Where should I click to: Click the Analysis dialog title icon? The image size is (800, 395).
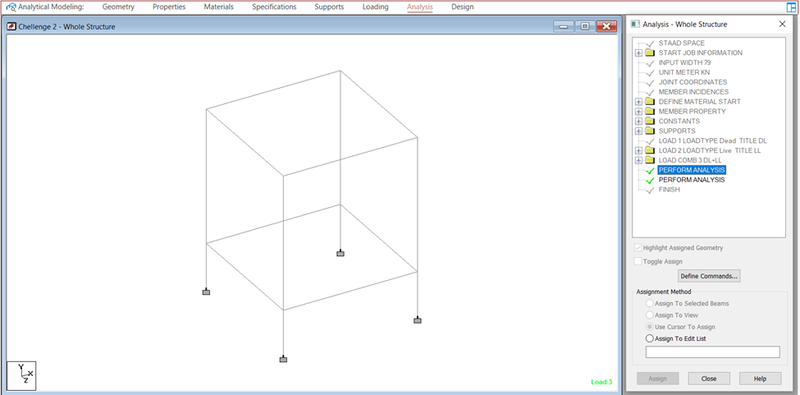(x=635, y=24)
